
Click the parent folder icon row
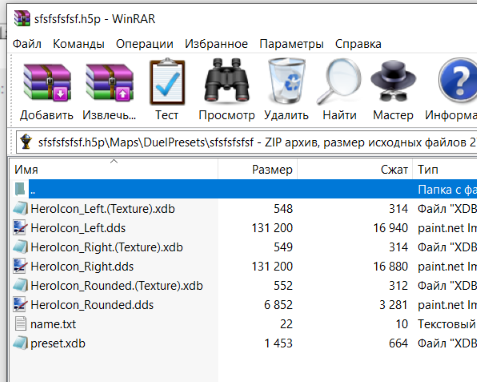point(20,189)
